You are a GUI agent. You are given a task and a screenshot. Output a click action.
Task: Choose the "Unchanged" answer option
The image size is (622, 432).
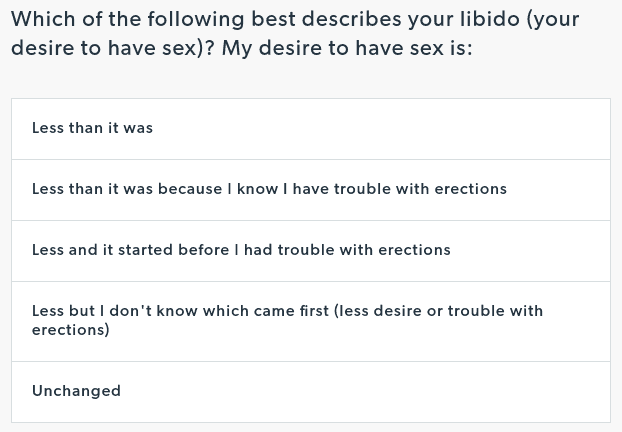[310, 392]
